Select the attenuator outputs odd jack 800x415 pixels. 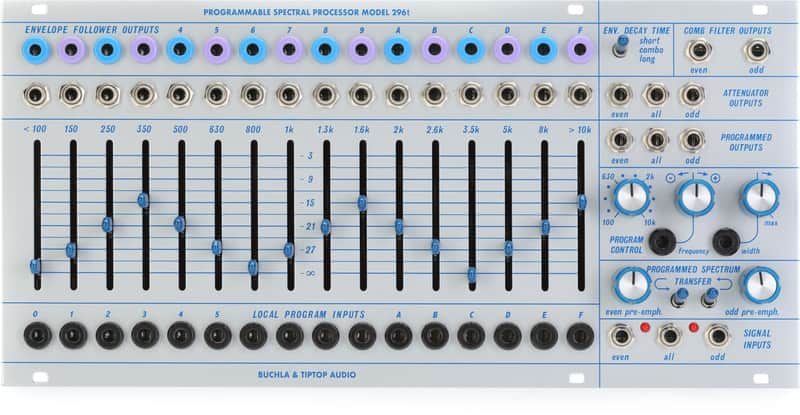click(x=692, y=95)
